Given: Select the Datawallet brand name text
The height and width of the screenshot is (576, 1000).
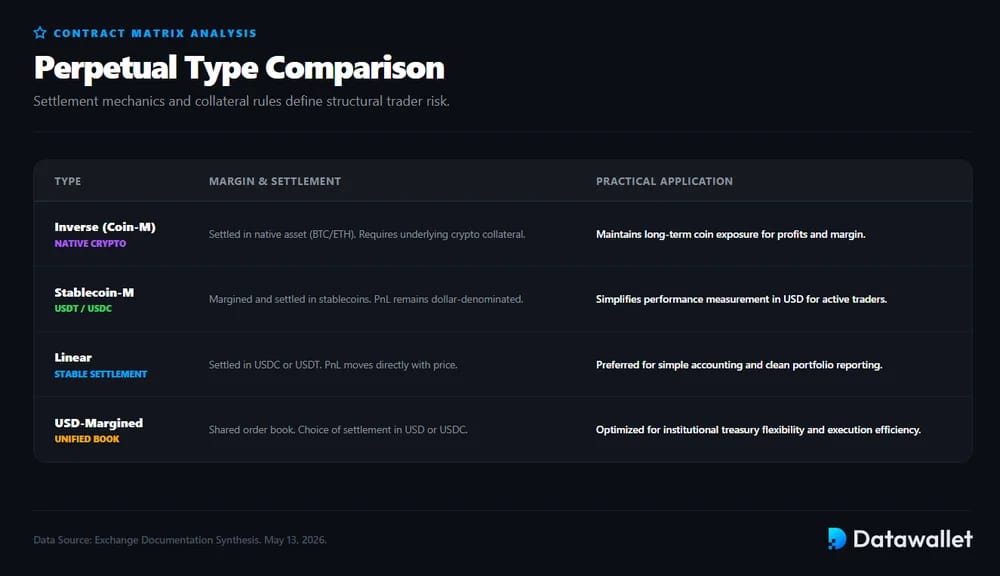Looking at the screenshot, I should coord(913,539).
